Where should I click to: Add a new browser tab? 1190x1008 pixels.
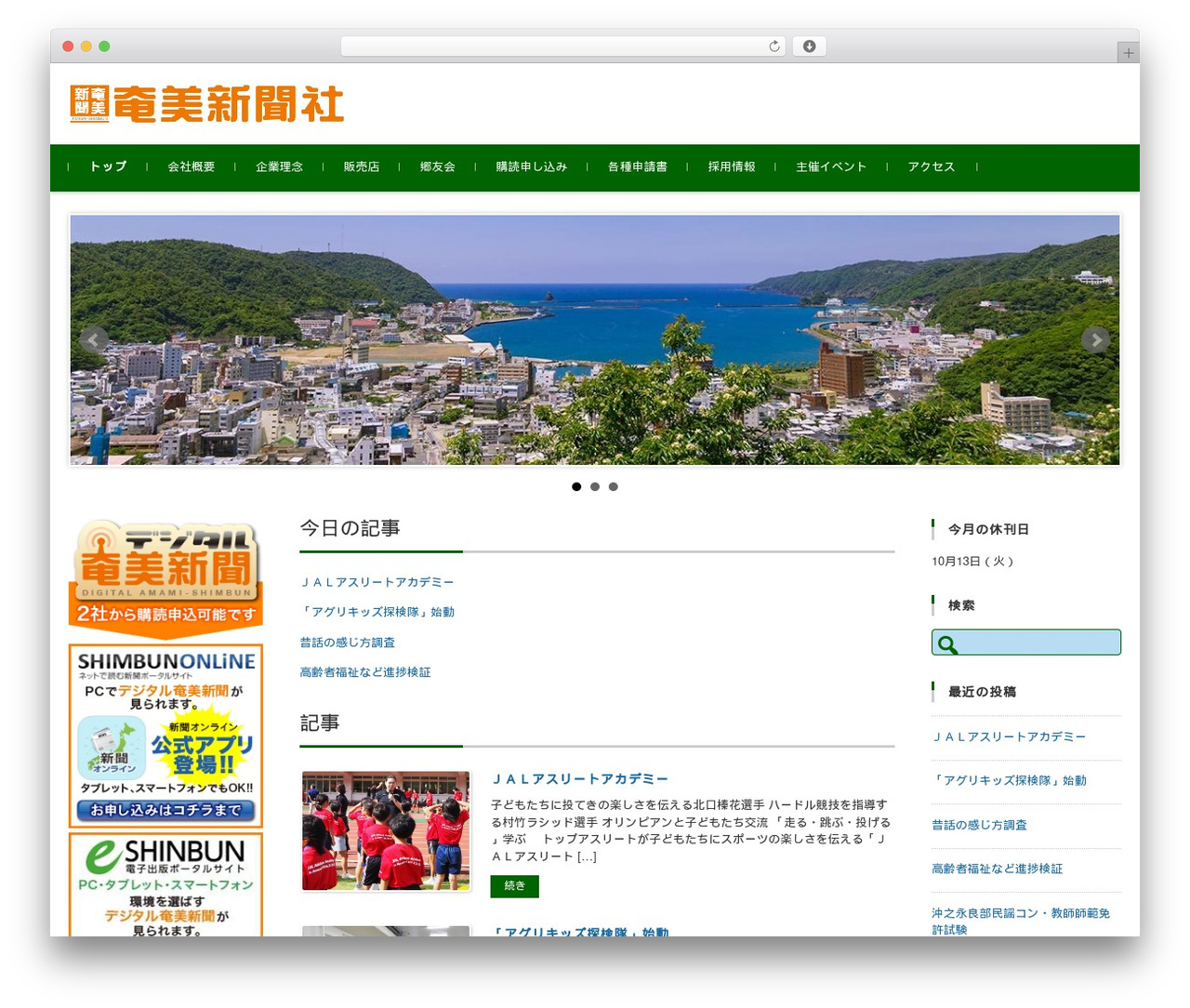[1128, 53]
